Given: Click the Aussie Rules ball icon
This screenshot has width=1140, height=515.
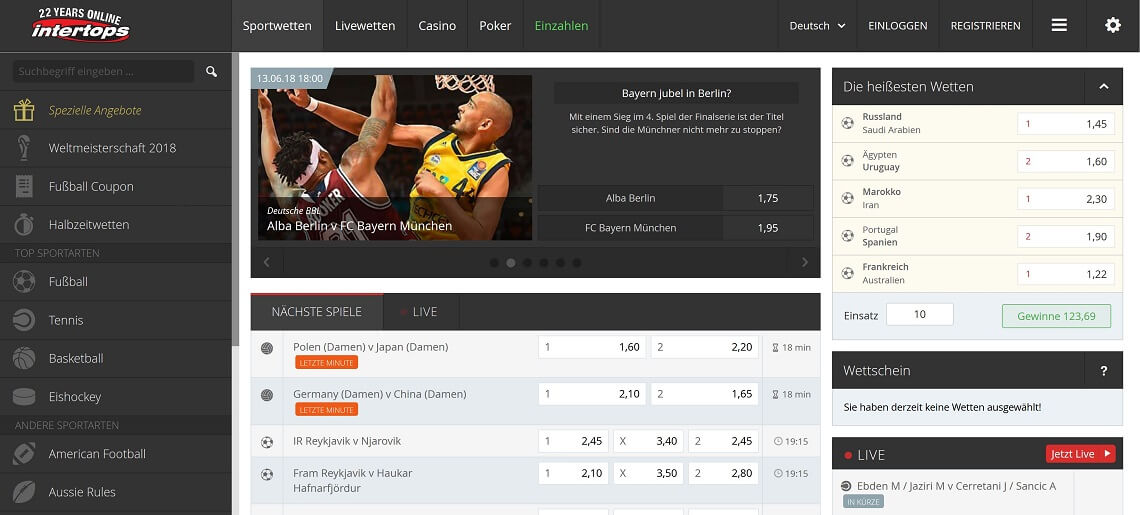Looking at the screenshot, I should click(x=24, y=492).
